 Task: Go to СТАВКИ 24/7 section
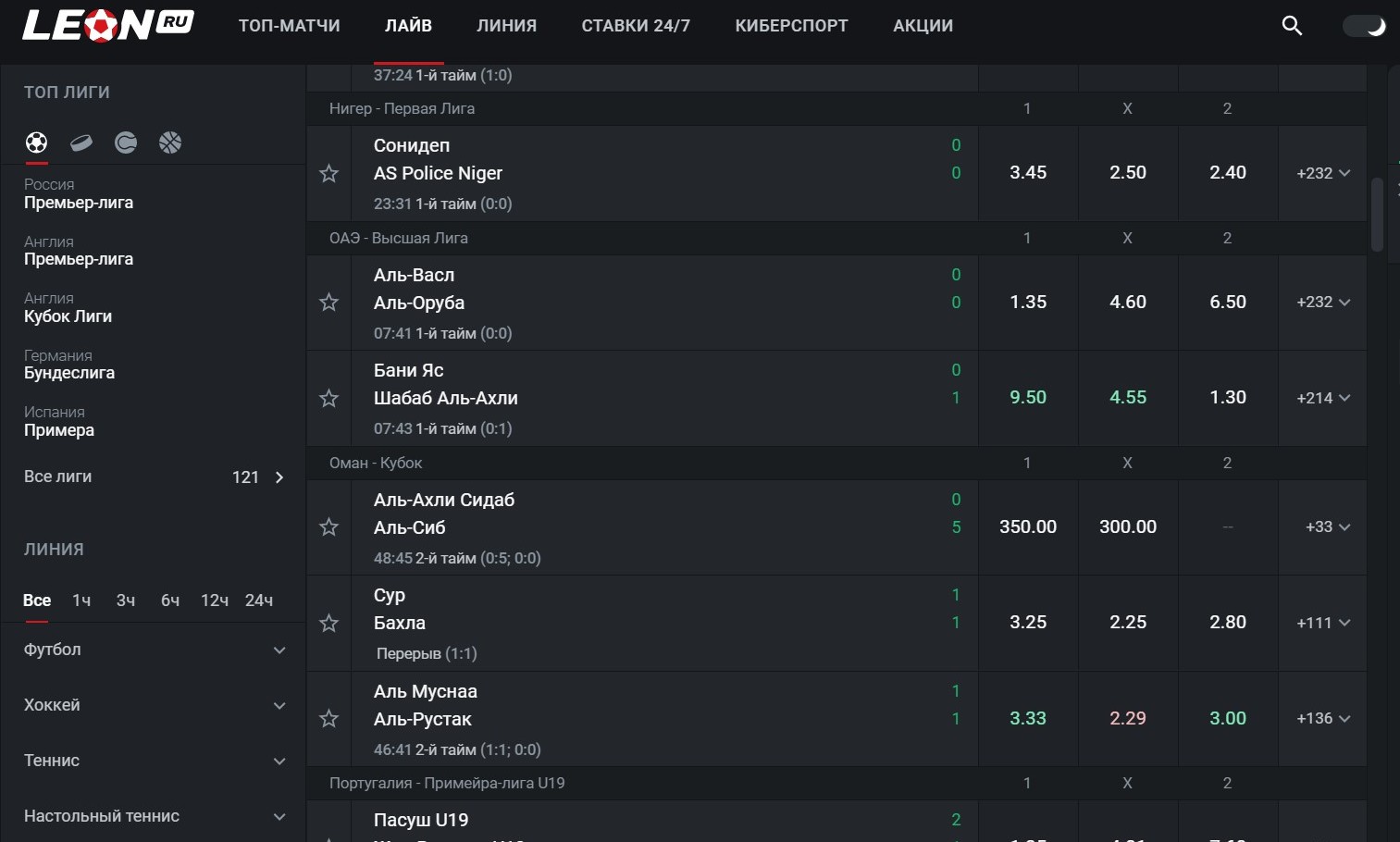point(636,26)
